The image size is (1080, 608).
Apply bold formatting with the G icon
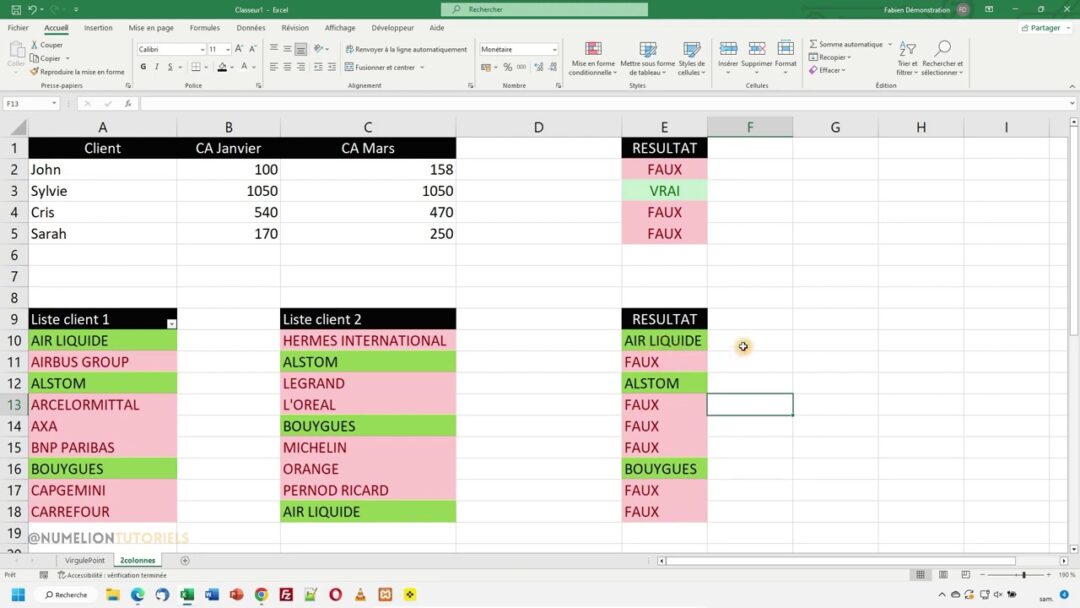coord(143,67)
